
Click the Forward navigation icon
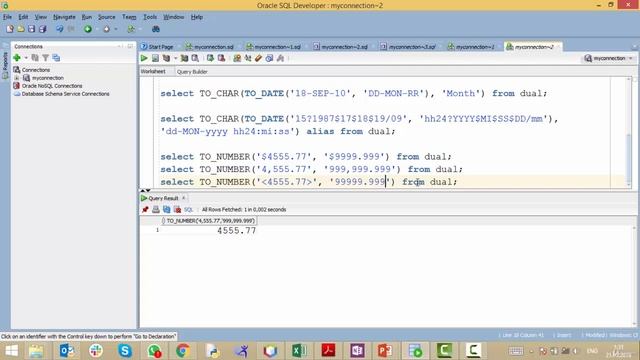tap(107, 29)
